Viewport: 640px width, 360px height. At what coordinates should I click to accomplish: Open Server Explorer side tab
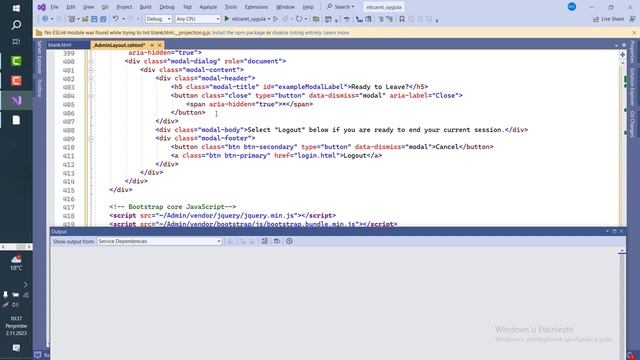pos(39,57)
